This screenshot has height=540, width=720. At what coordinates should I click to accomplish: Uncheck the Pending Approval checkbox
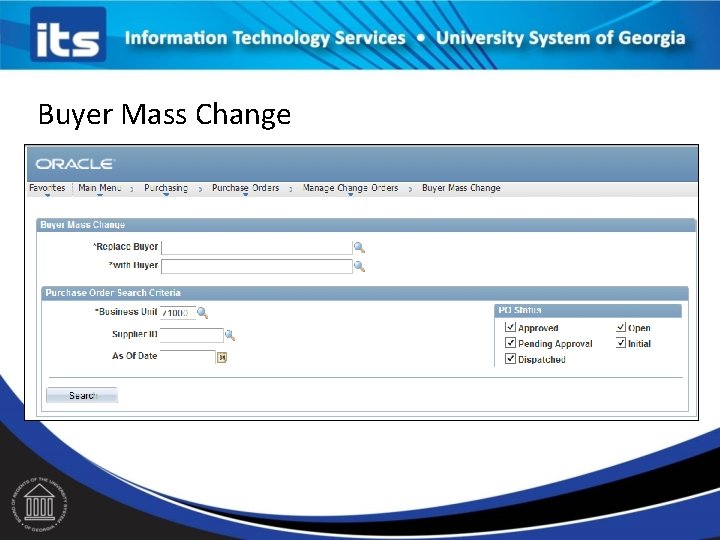[510, 343]
